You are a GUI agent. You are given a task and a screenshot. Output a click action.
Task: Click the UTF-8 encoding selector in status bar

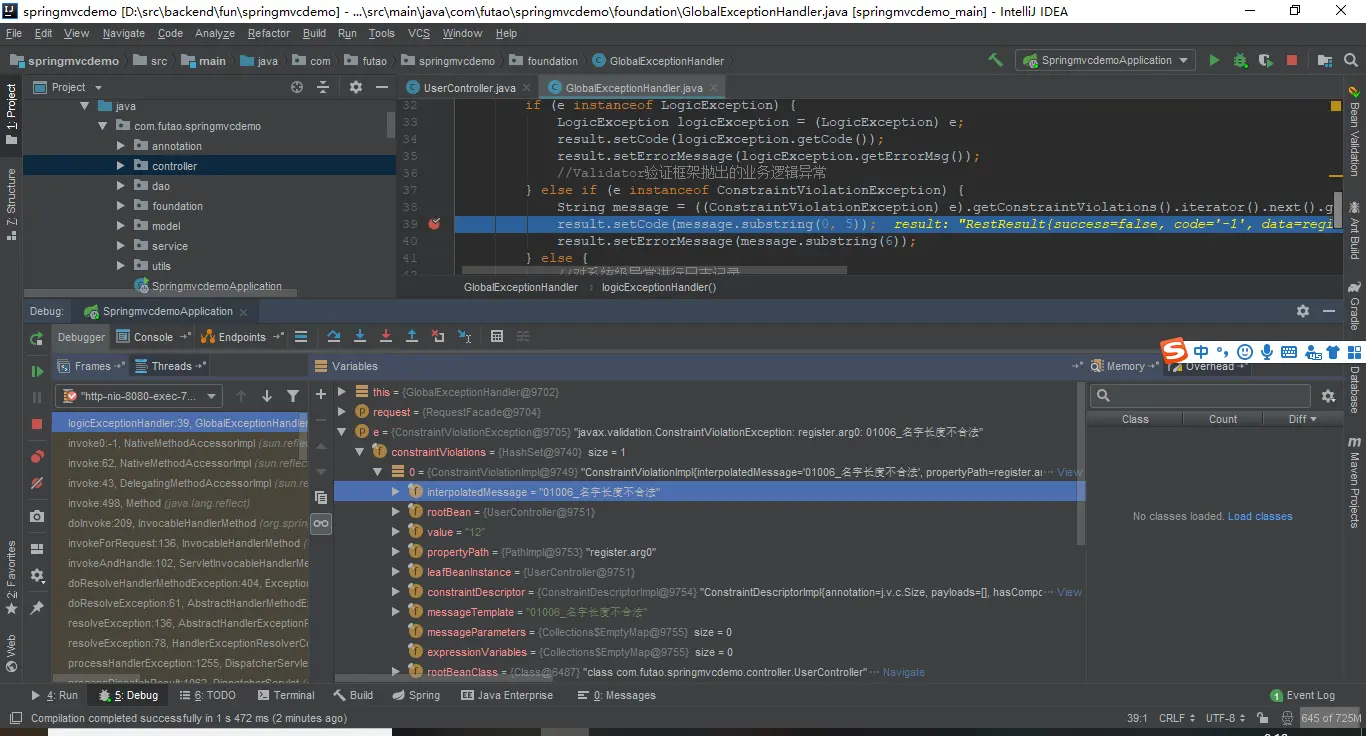pyautogui.click(x=1225, y=718)
